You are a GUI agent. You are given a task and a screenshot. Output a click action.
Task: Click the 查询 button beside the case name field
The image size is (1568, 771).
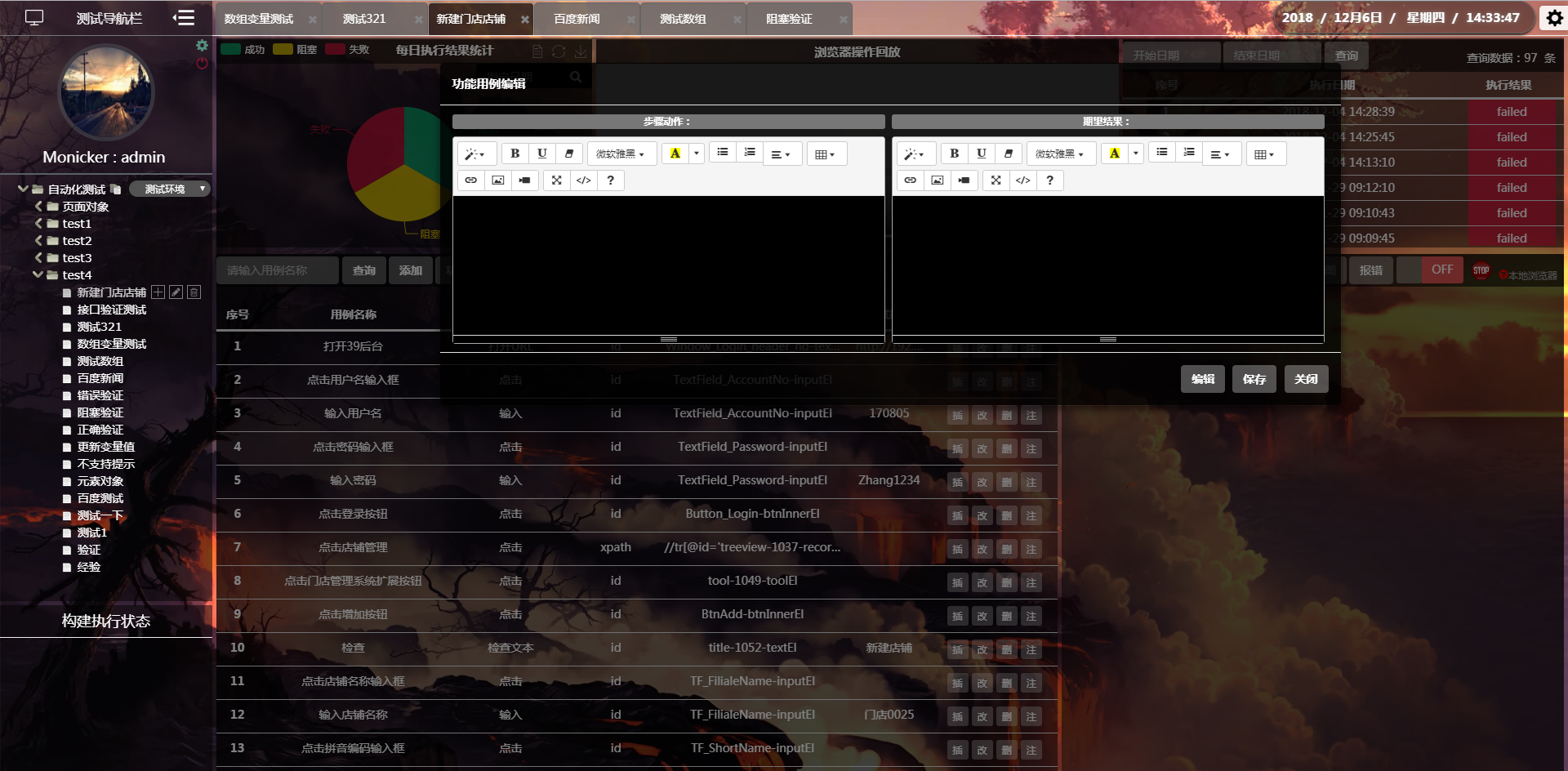pyautogui.click(x=364, y=270)
